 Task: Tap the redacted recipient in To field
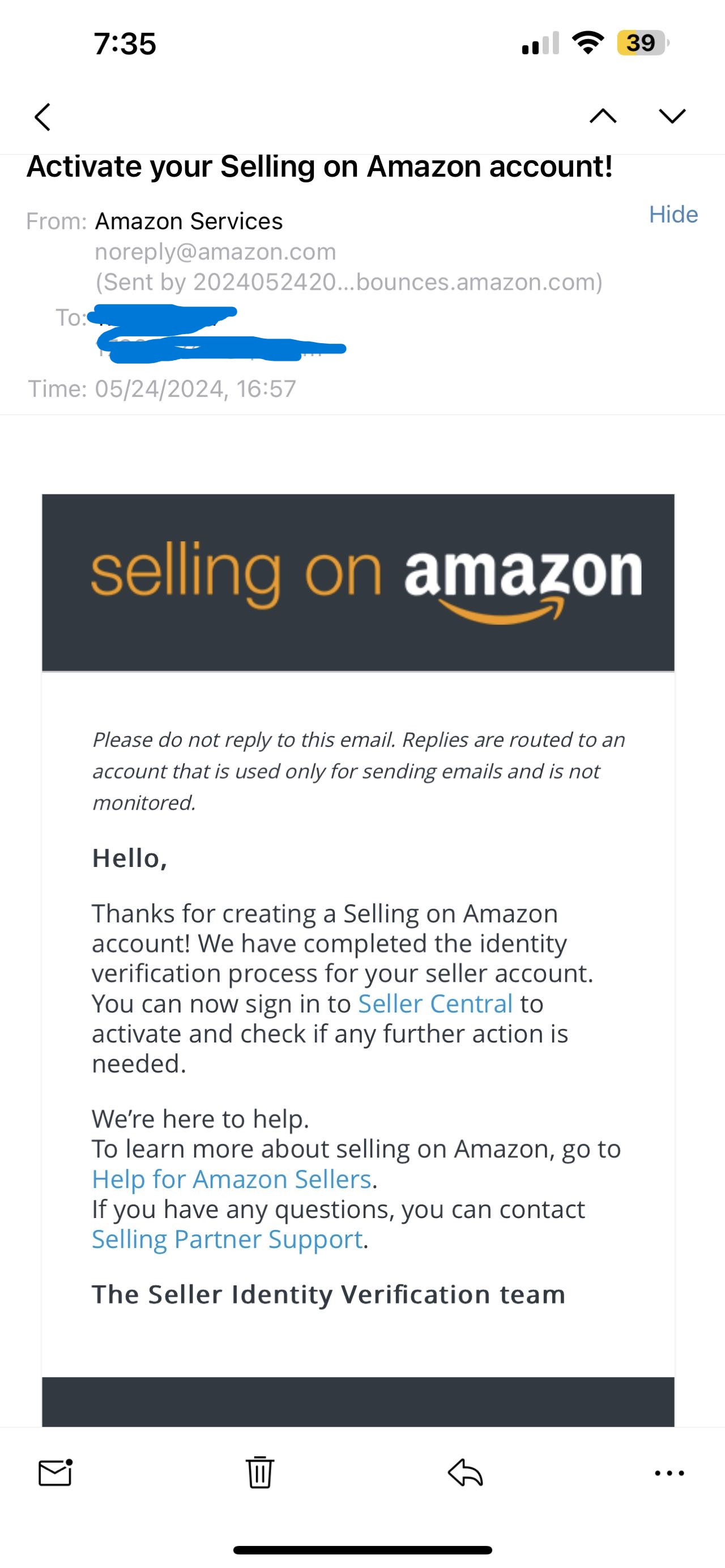click(x=216, y=333)
